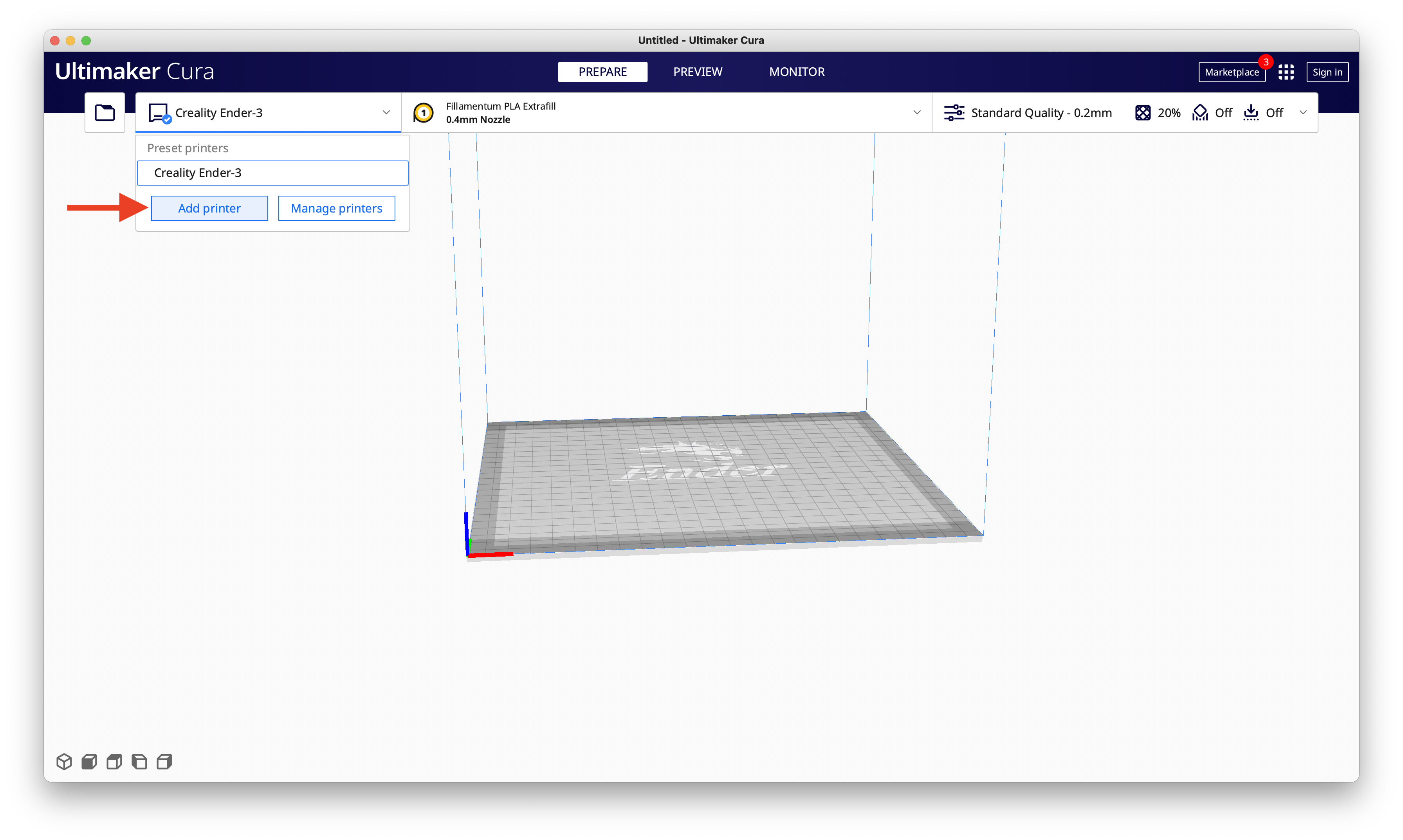
Task: Click the extruder 1 material icon
Action: coord(423,112)
